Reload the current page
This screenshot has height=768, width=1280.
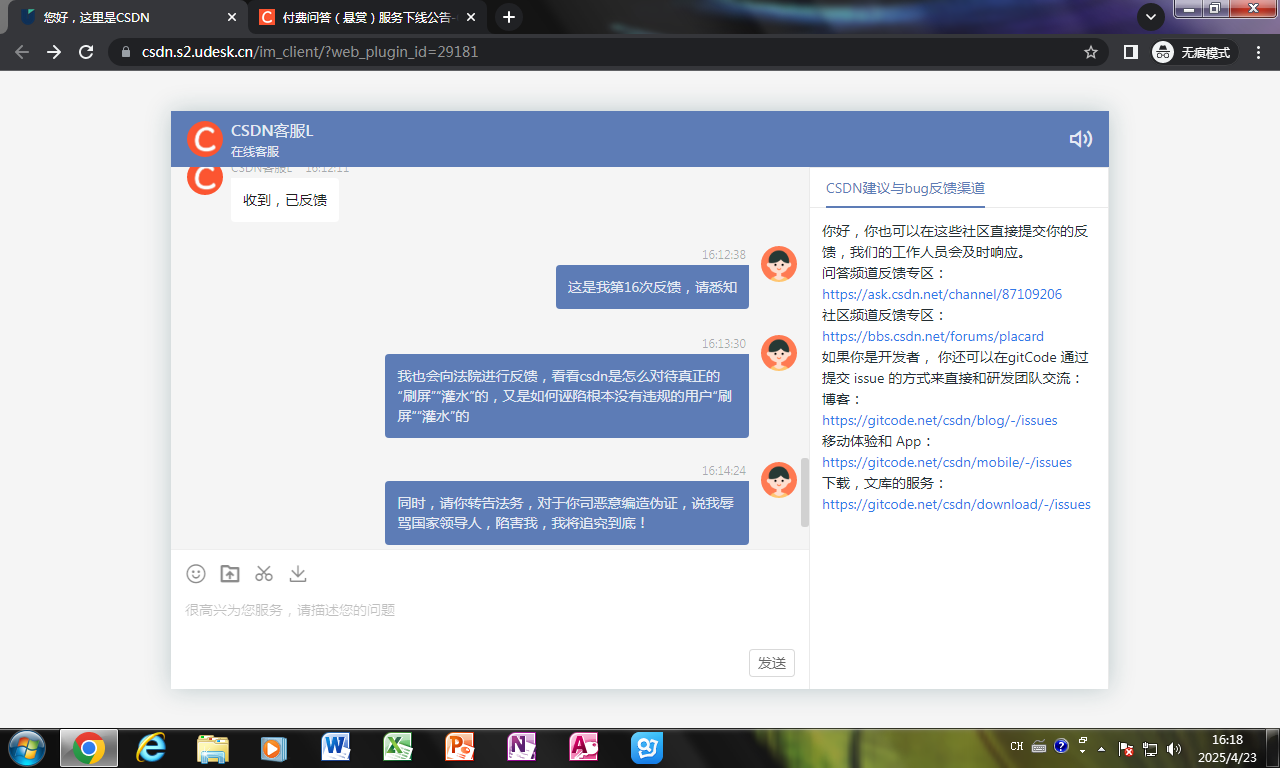coord(86,52)
